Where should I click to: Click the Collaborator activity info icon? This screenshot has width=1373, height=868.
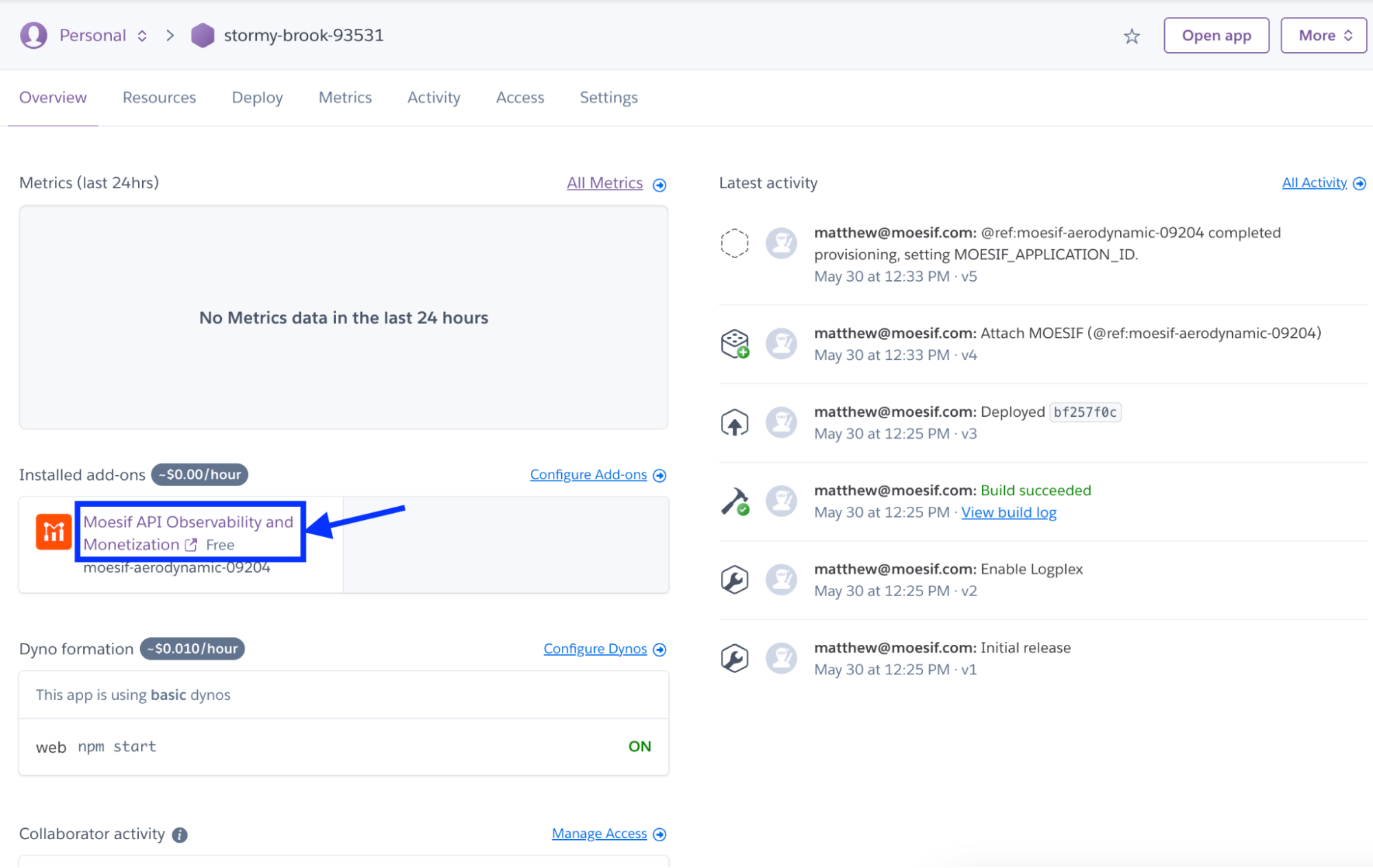point(180,834)
